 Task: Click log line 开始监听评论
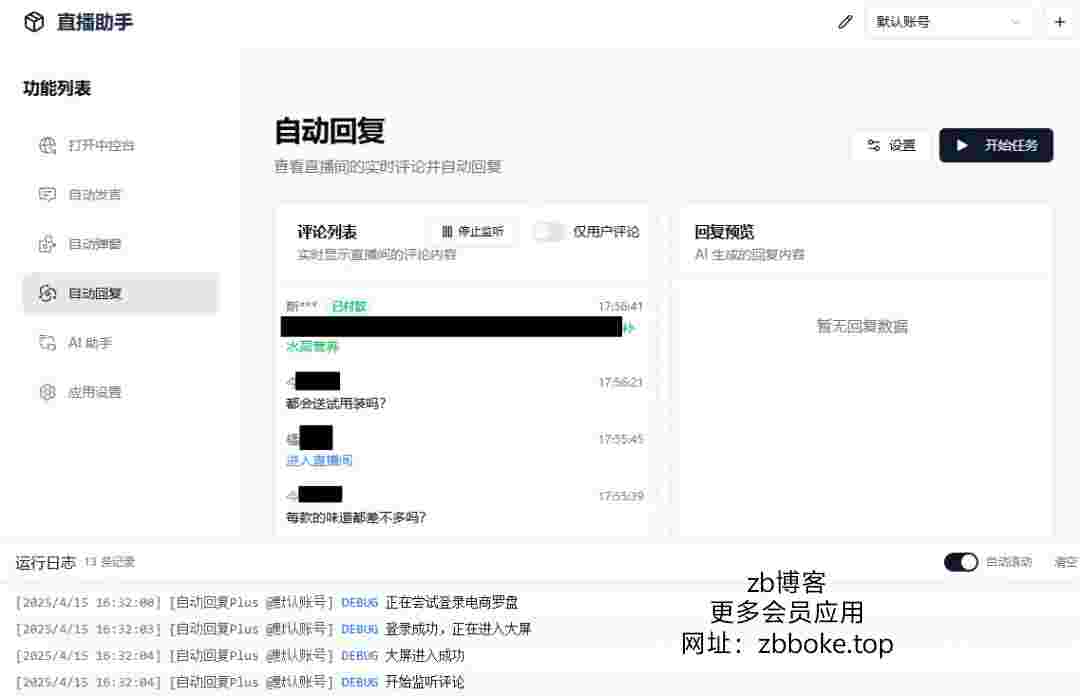424,682
